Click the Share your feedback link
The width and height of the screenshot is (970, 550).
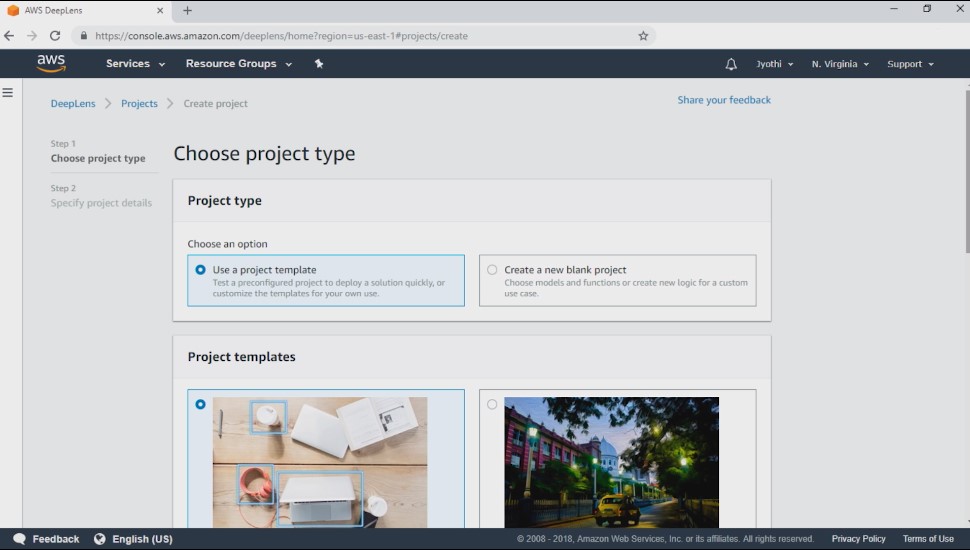tap(724, 100)
